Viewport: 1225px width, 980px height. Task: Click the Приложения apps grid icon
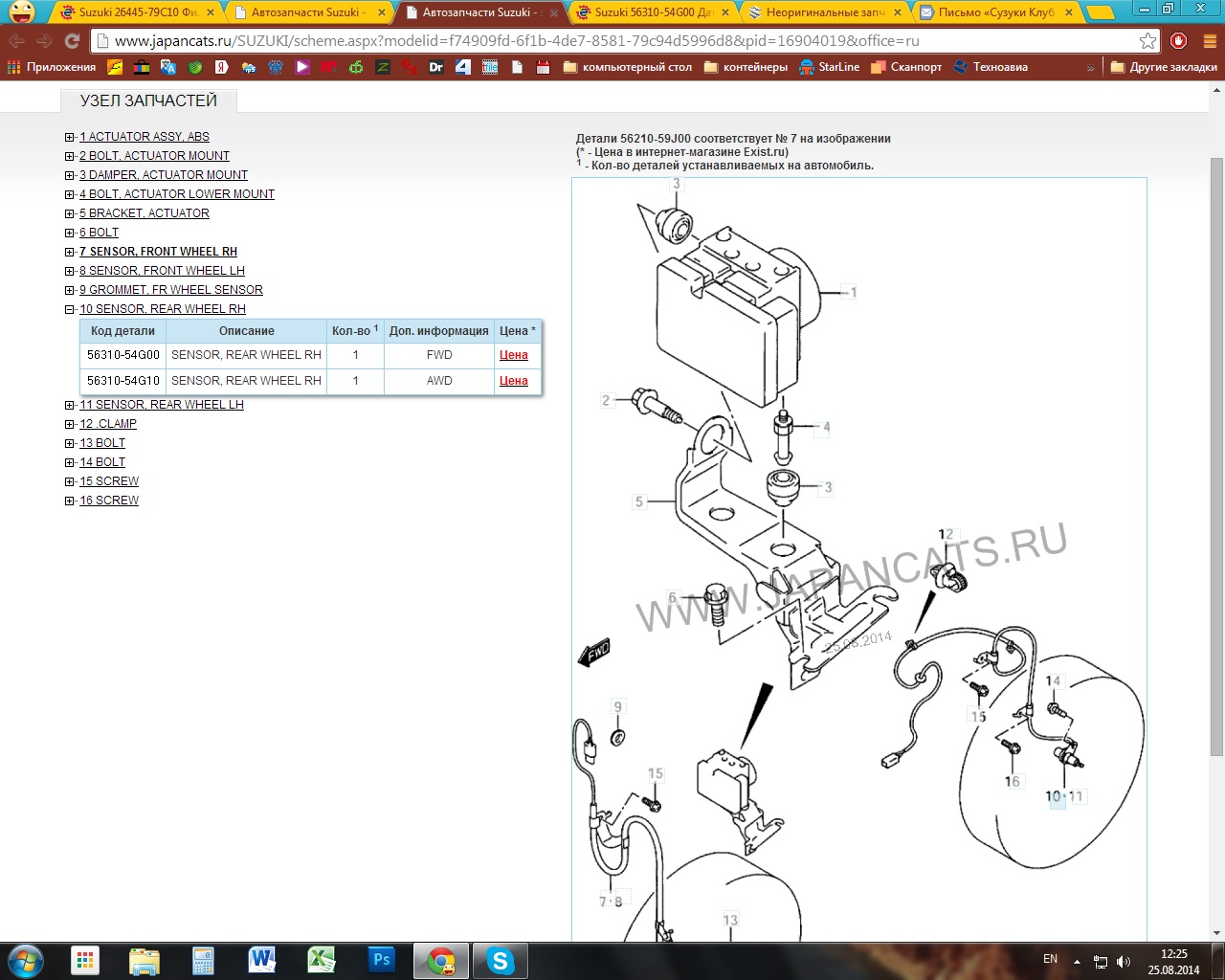[x=13, y=67]
